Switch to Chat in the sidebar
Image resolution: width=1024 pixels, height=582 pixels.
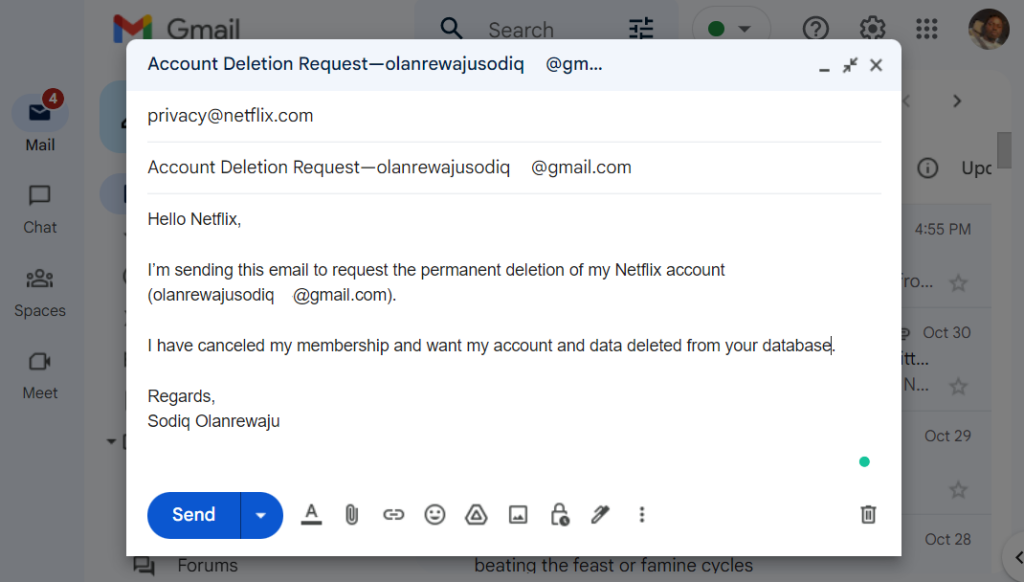point(40,209)
